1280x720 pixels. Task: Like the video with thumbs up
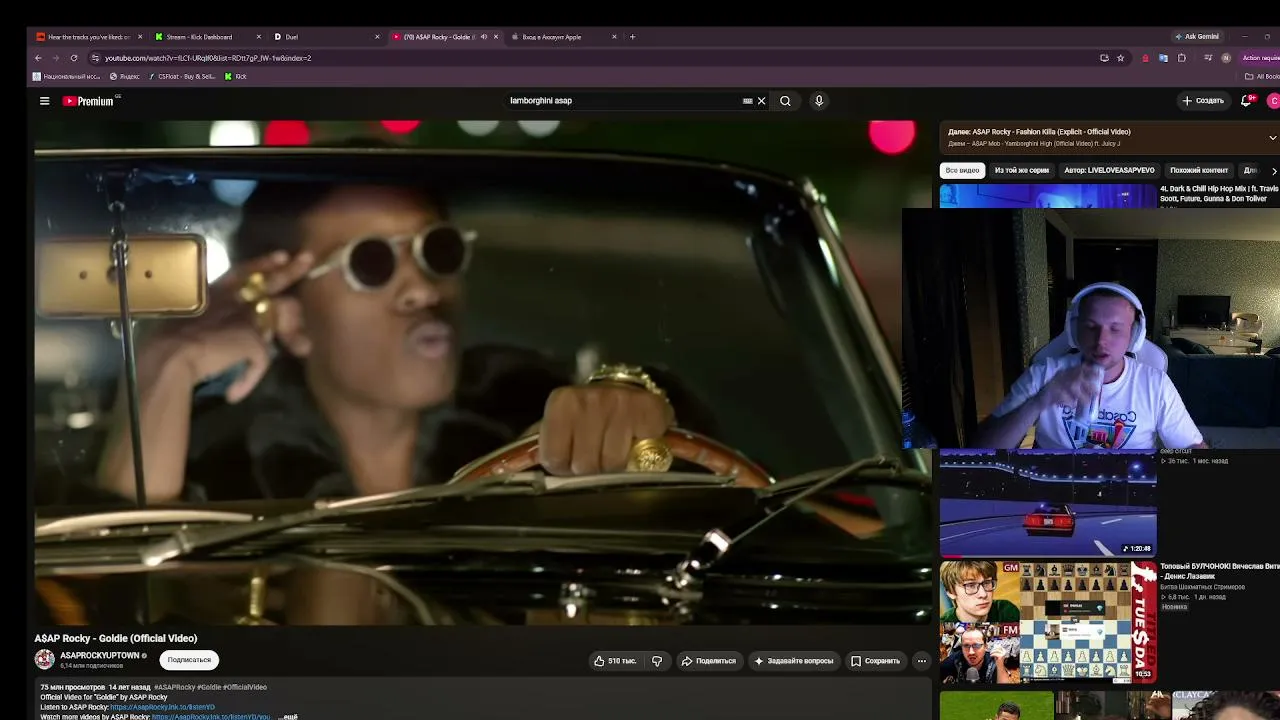(x=615, y=661)
